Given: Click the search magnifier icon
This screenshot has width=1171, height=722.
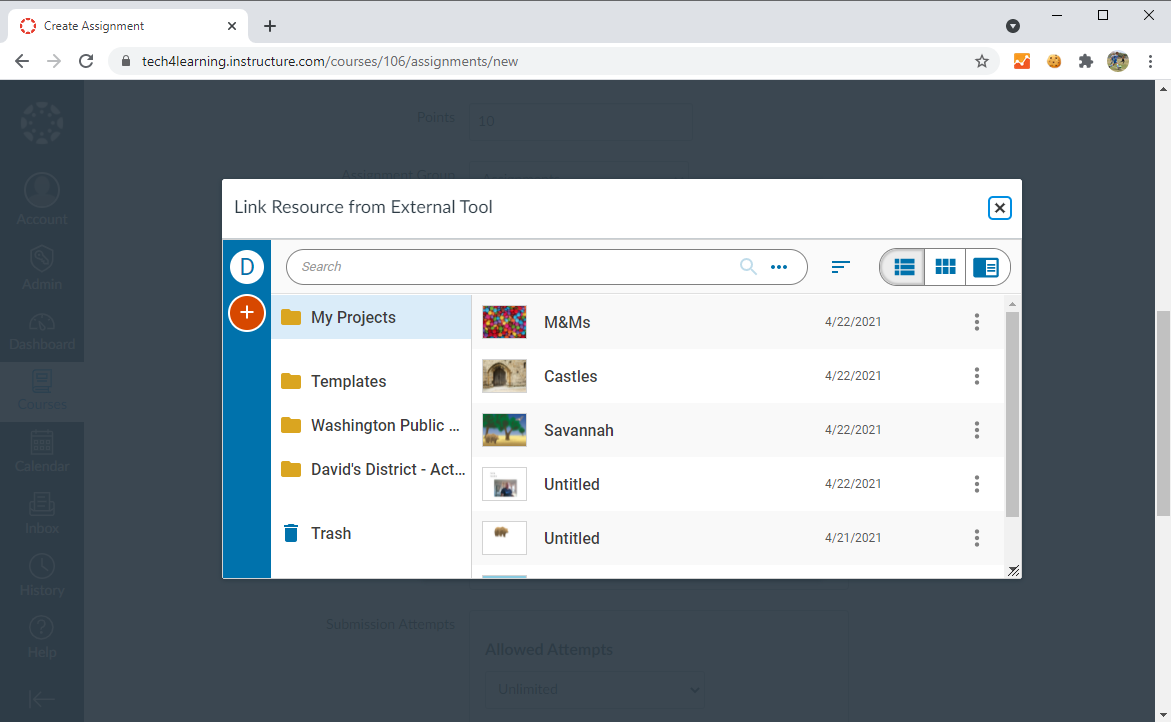Looking at the screenshot, I should coord(748,267).
